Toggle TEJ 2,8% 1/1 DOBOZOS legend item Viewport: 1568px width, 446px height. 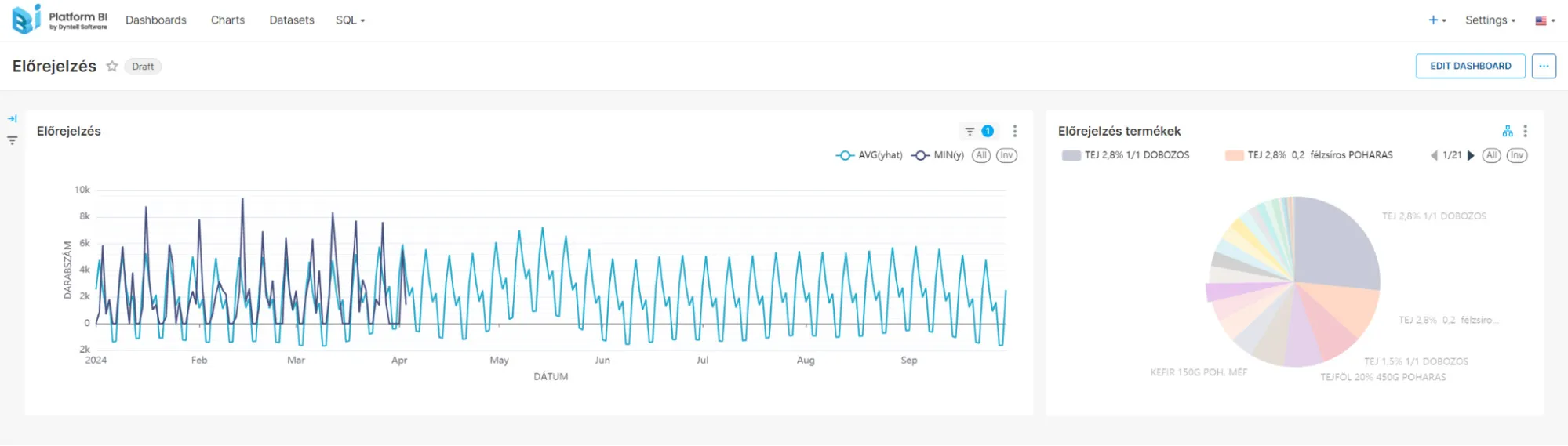coord(1126,156)
